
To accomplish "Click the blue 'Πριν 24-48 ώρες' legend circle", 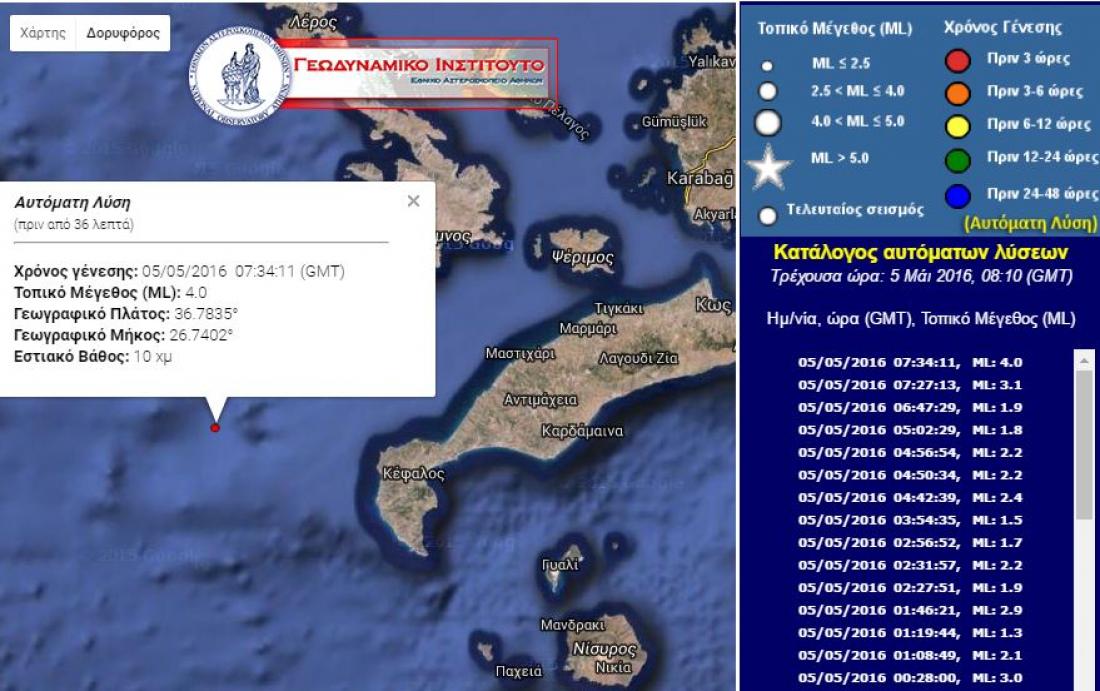I will click(x=958, y=194).
